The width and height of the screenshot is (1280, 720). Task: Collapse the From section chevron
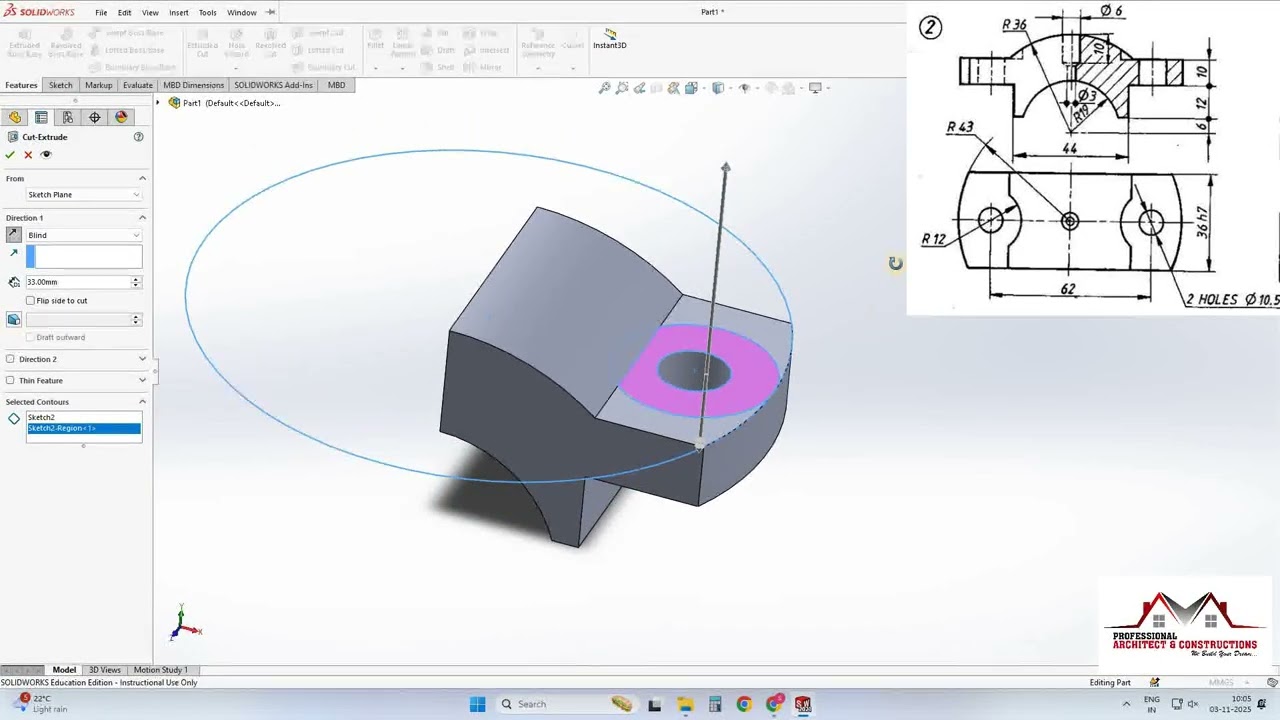(x=142, y=179)
